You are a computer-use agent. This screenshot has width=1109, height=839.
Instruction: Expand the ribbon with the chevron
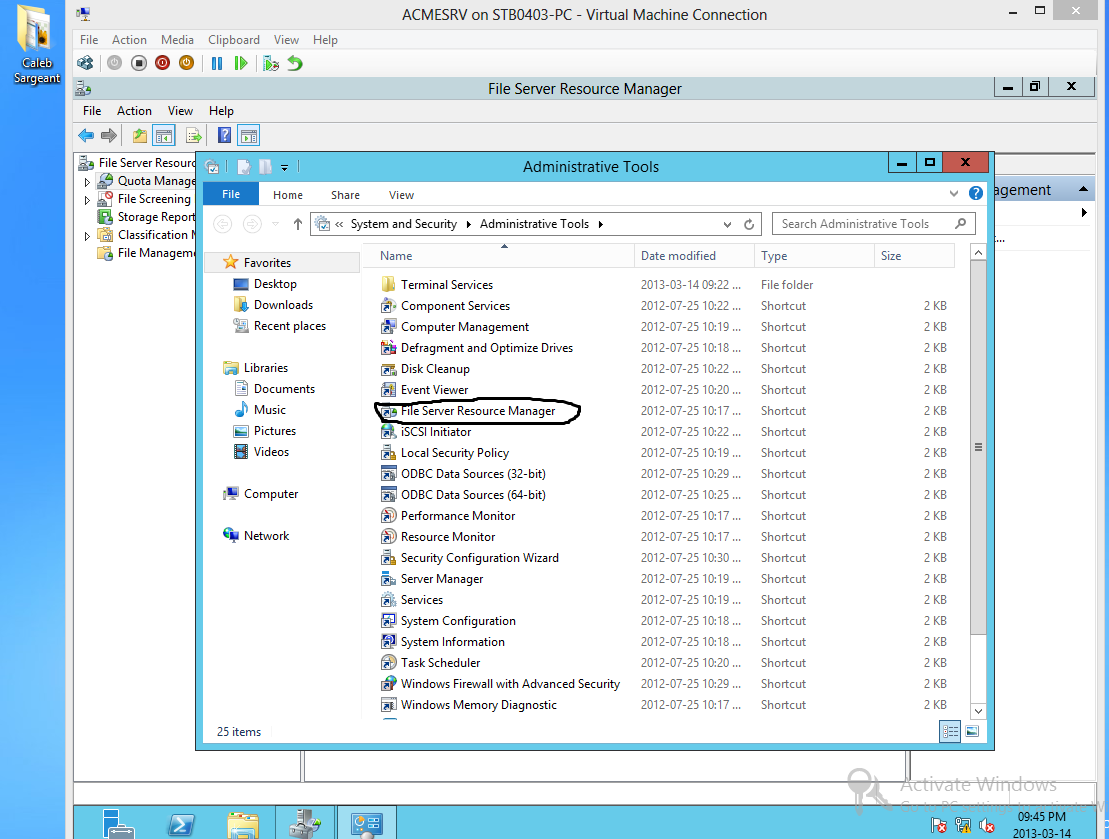tap(953, 193)
